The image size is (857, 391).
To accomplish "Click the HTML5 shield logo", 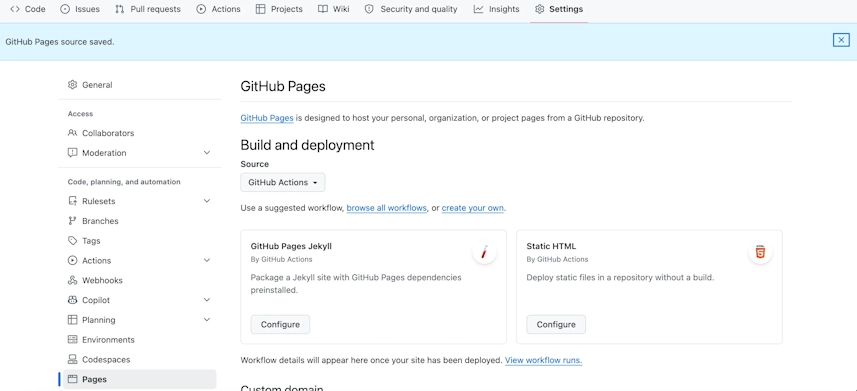I will [x=760, y=252].
